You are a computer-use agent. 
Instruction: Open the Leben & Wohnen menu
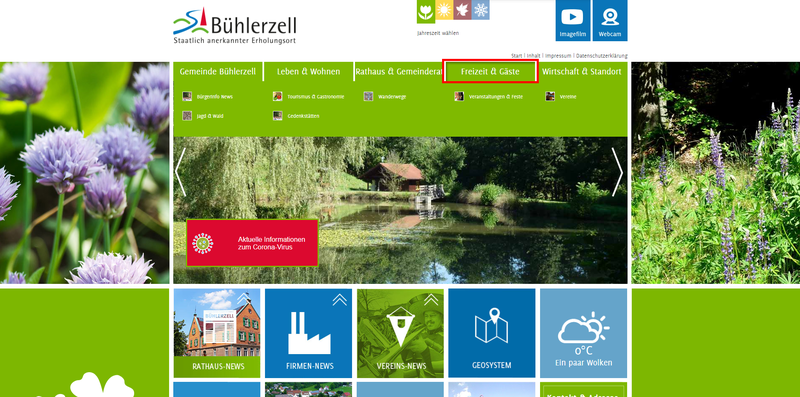pyautogui.click(x=309, y=72)
